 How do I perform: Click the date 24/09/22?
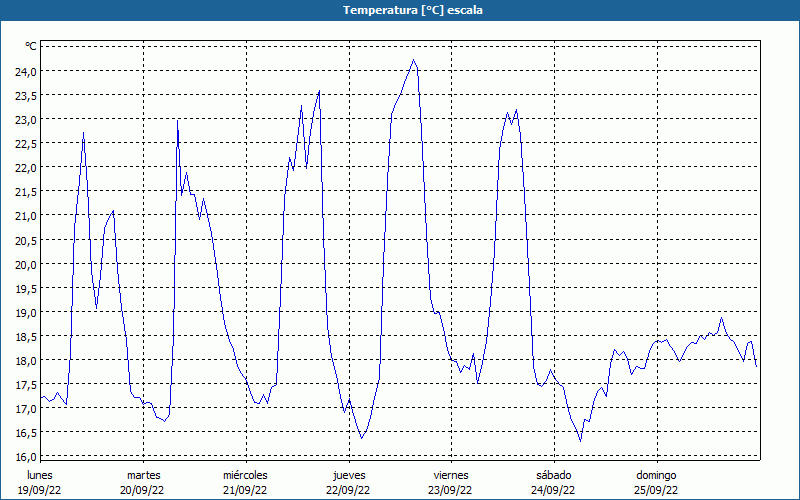[x=554, y=490]
